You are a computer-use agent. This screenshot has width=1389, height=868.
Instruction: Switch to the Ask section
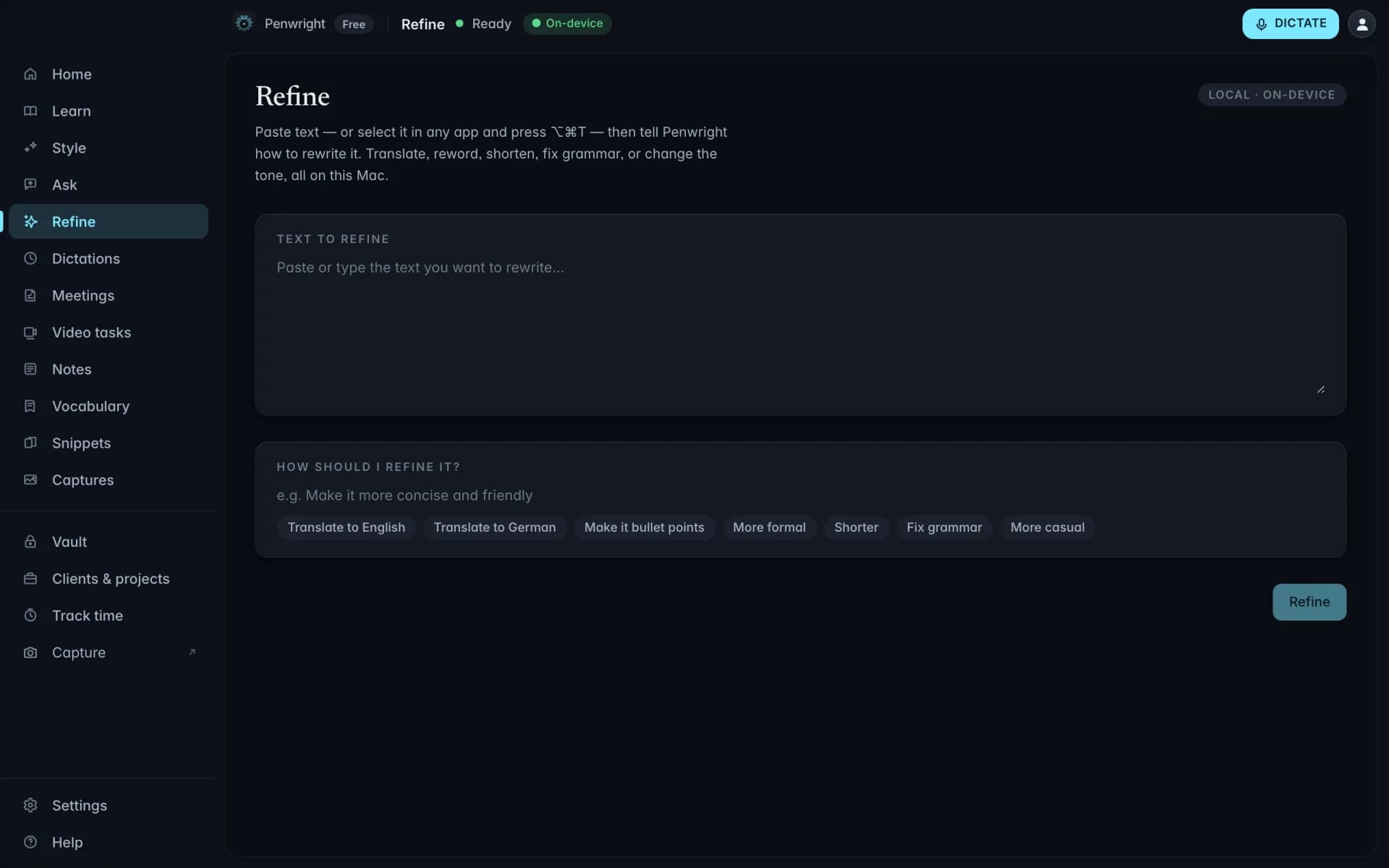point(64,184)
